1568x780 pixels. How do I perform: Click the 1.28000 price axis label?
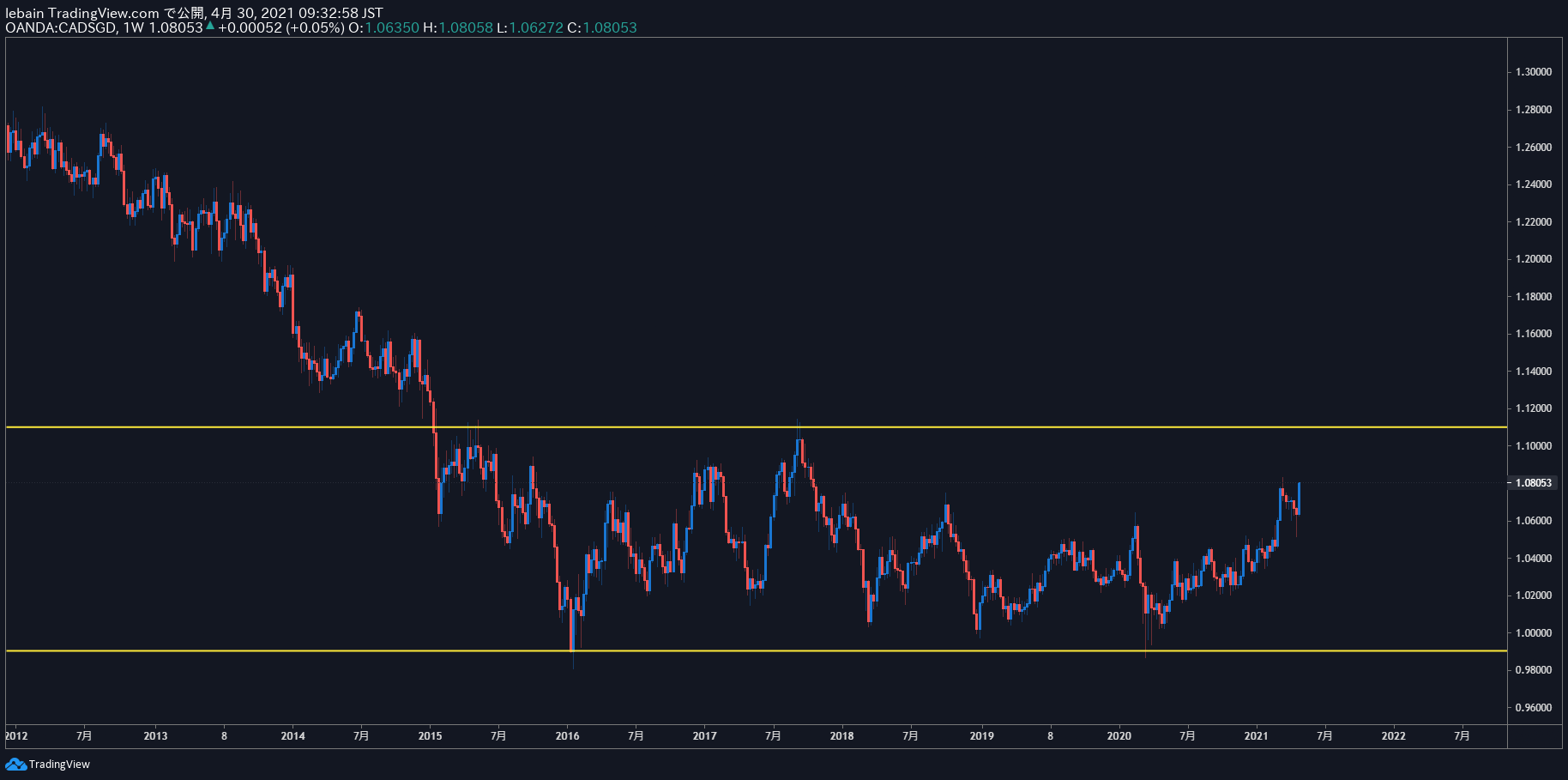1534,110
